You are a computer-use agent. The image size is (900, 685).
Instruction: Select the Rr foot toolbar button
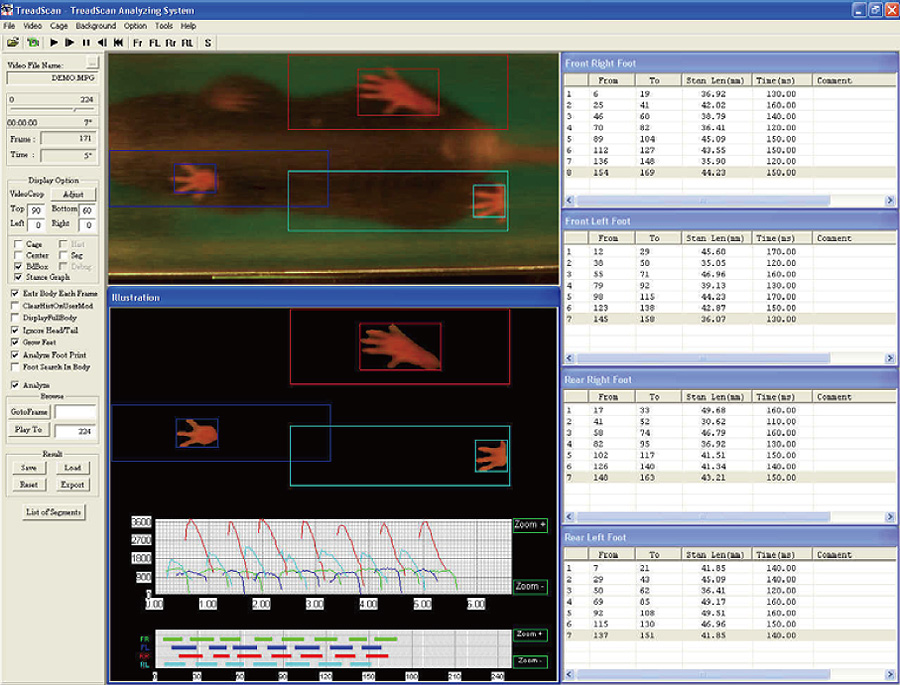171,43
